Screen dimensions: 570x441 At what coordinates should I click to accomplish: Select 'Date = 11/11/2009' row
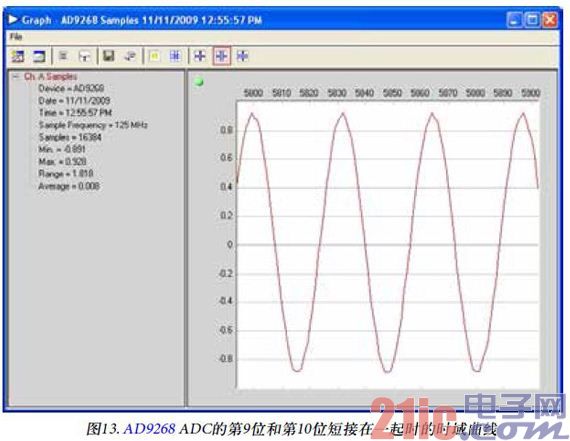pos(74,101)
